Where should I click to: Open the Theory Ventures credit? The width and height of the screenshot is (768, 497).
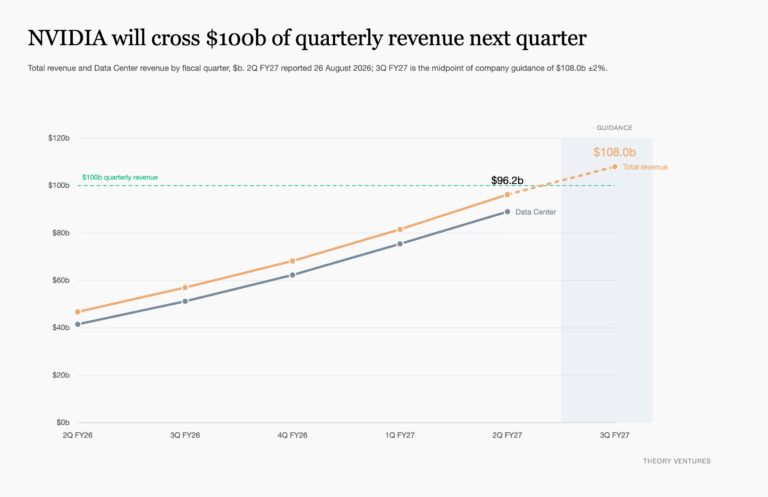click(676, 461)
